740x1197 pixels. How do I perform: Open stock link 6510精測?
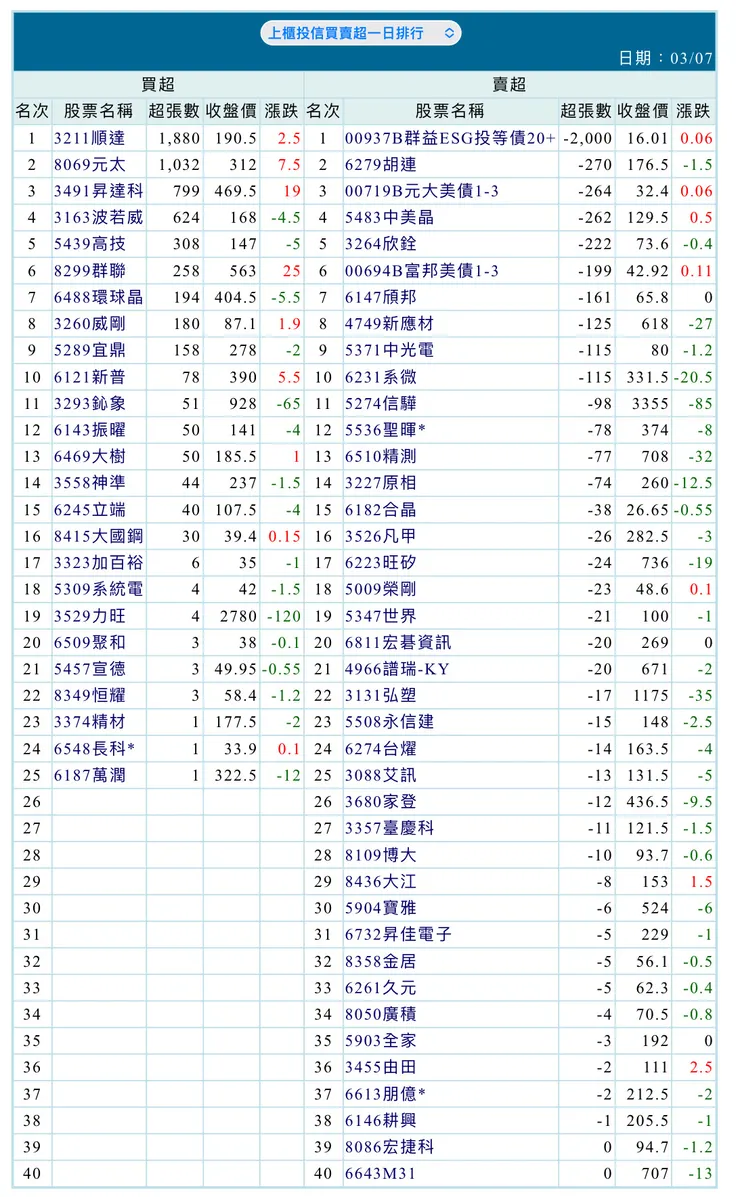coord(380,457)
